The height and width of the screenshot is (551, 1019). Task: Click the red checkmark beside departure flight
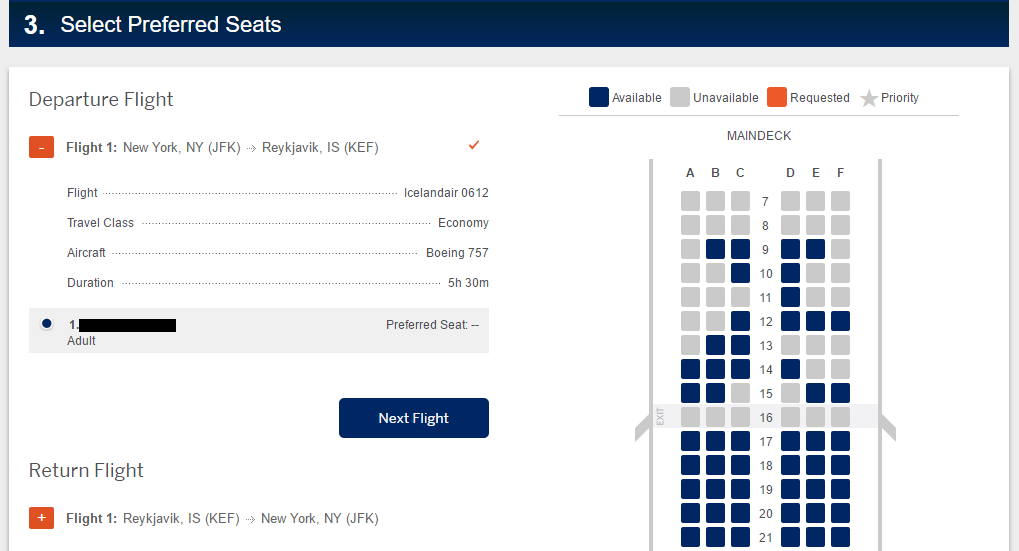(x=474, y=146)
